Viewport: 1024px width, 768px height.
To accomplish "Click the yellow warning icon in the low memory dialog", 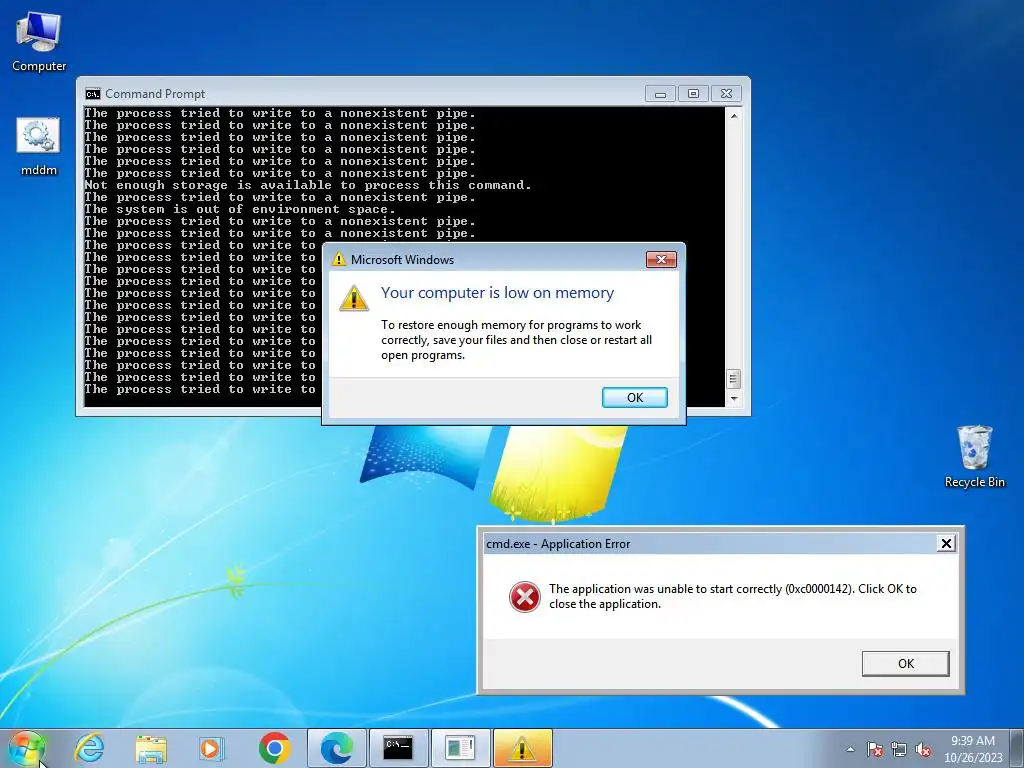I will [x=354, y=298].
